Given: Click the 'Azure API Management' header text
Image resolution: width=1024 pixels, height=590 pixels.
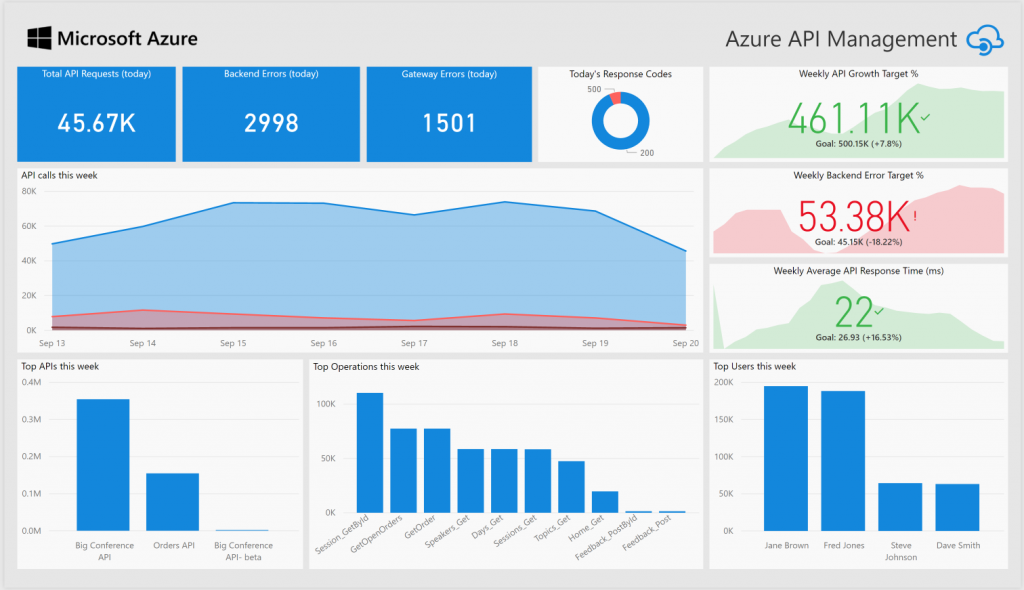Looking at the screenshot, I should 841,39.
